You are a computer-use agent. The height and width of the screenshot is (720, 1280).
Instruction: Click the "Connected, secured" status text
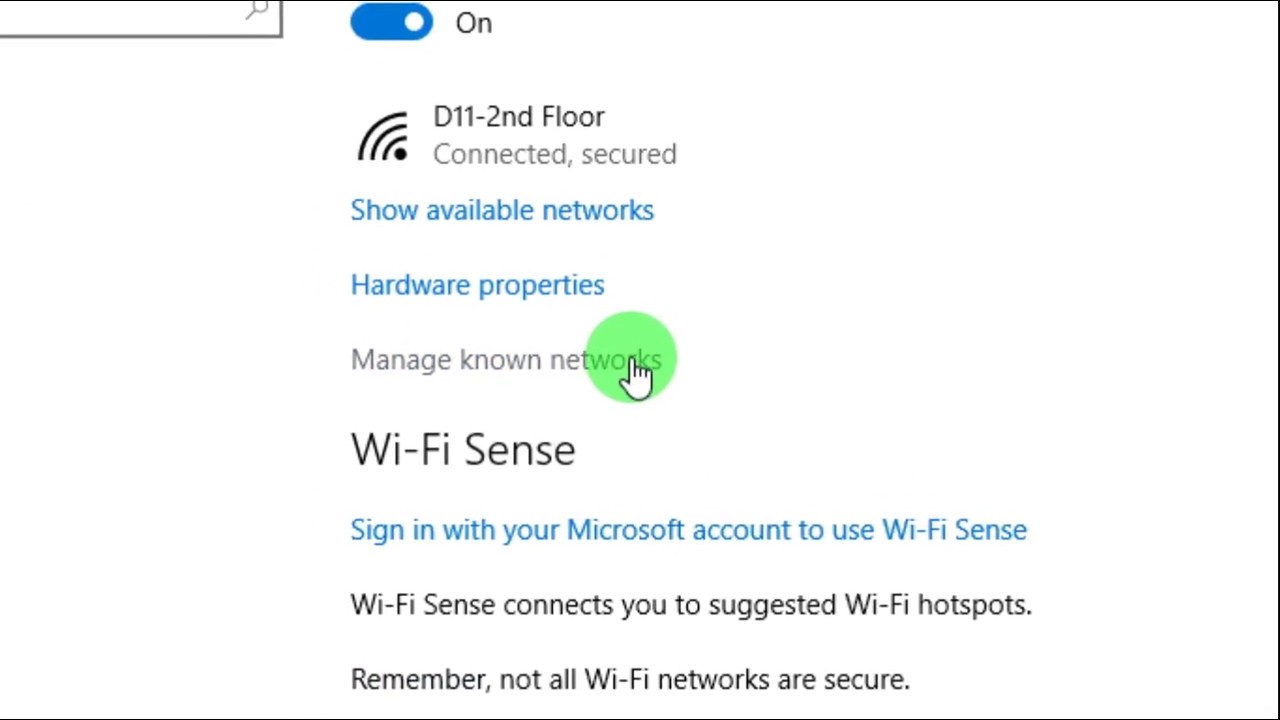point(554,154)
